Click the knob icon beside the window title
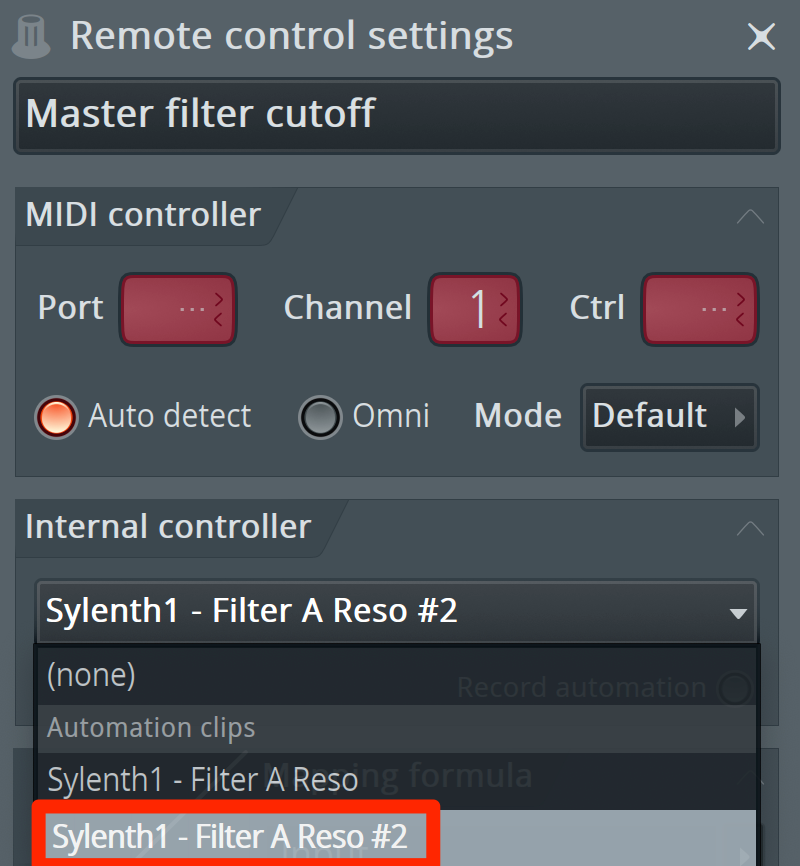800x866 pixels. click(x=31, y=36)
